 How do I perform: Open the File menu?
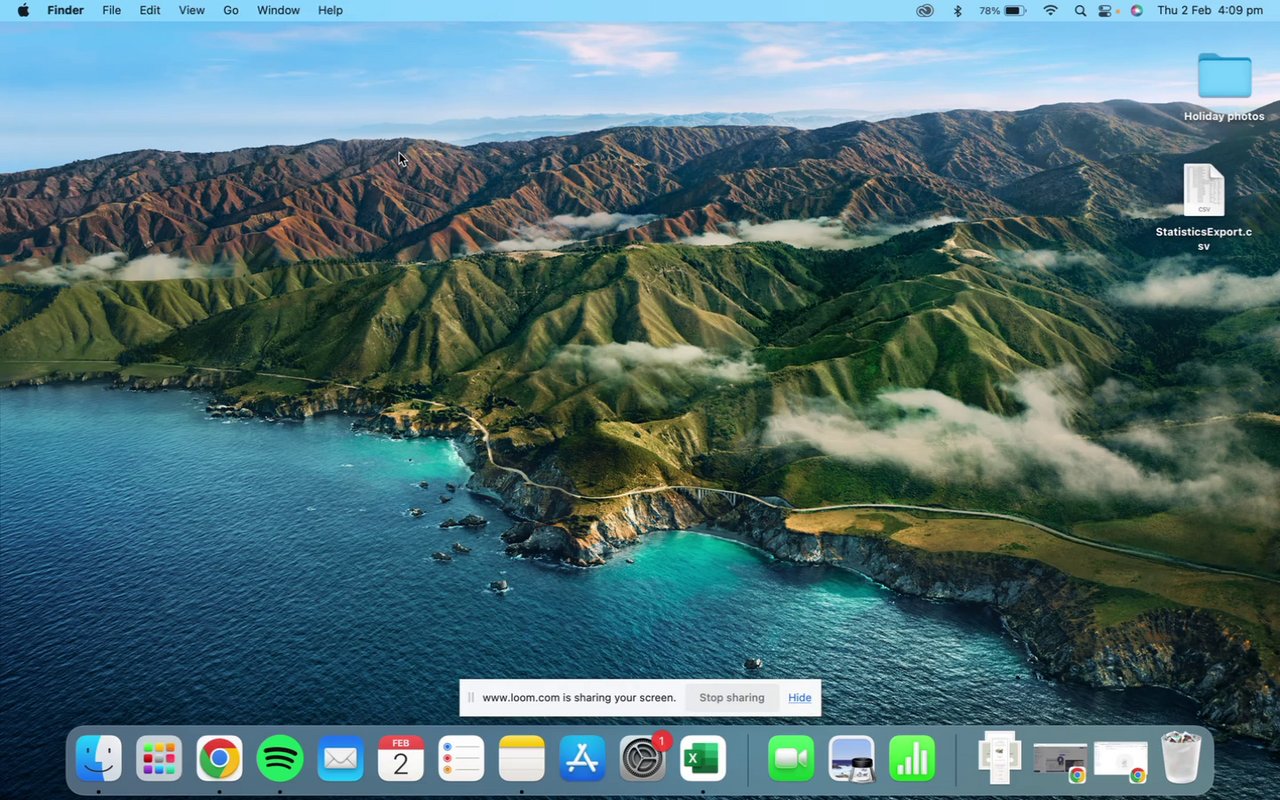click(112, 10)
